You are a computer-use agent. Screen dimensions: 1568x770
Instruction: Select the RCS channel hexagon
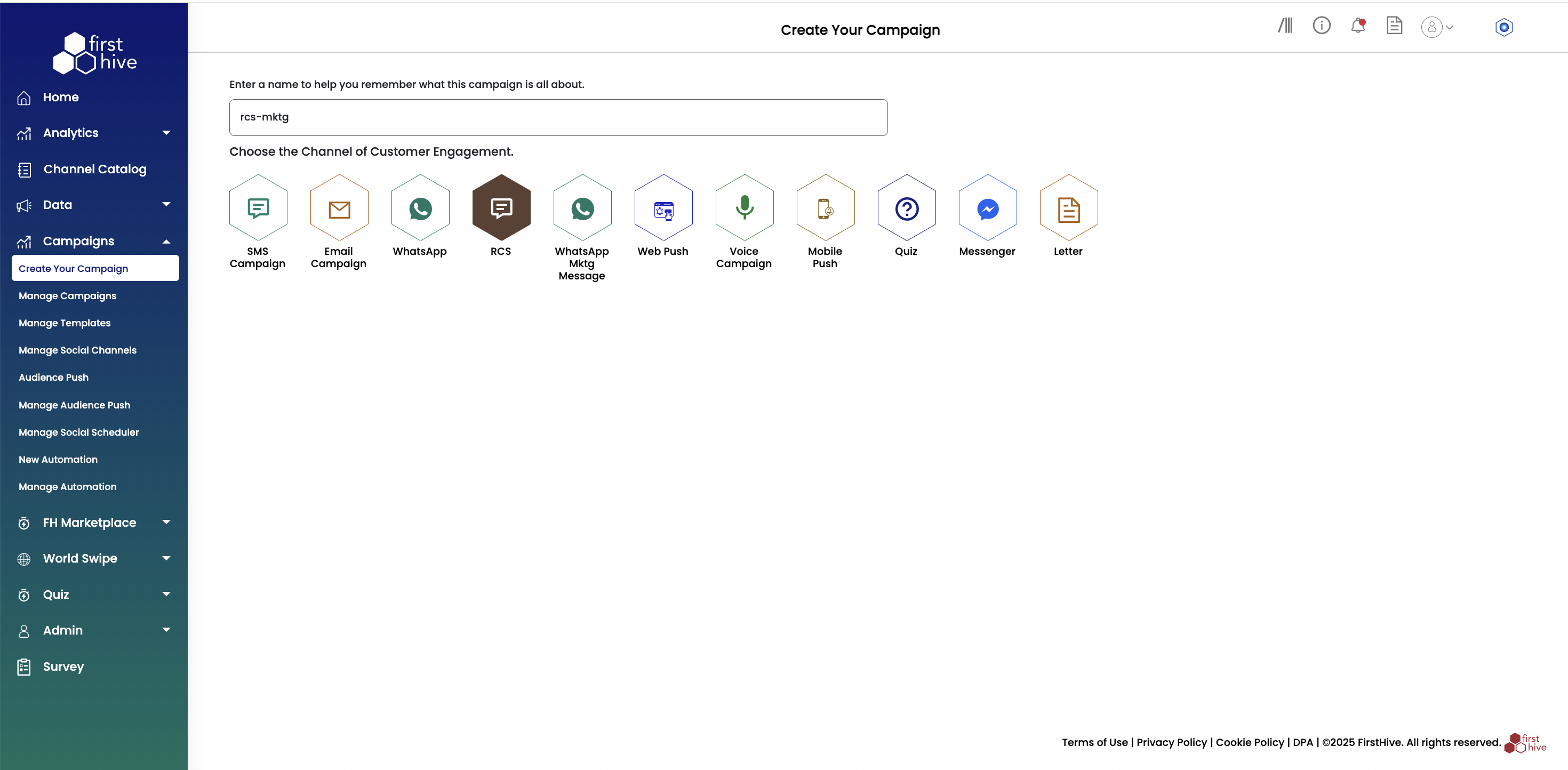pyautogui.click(x=501, y=207)
